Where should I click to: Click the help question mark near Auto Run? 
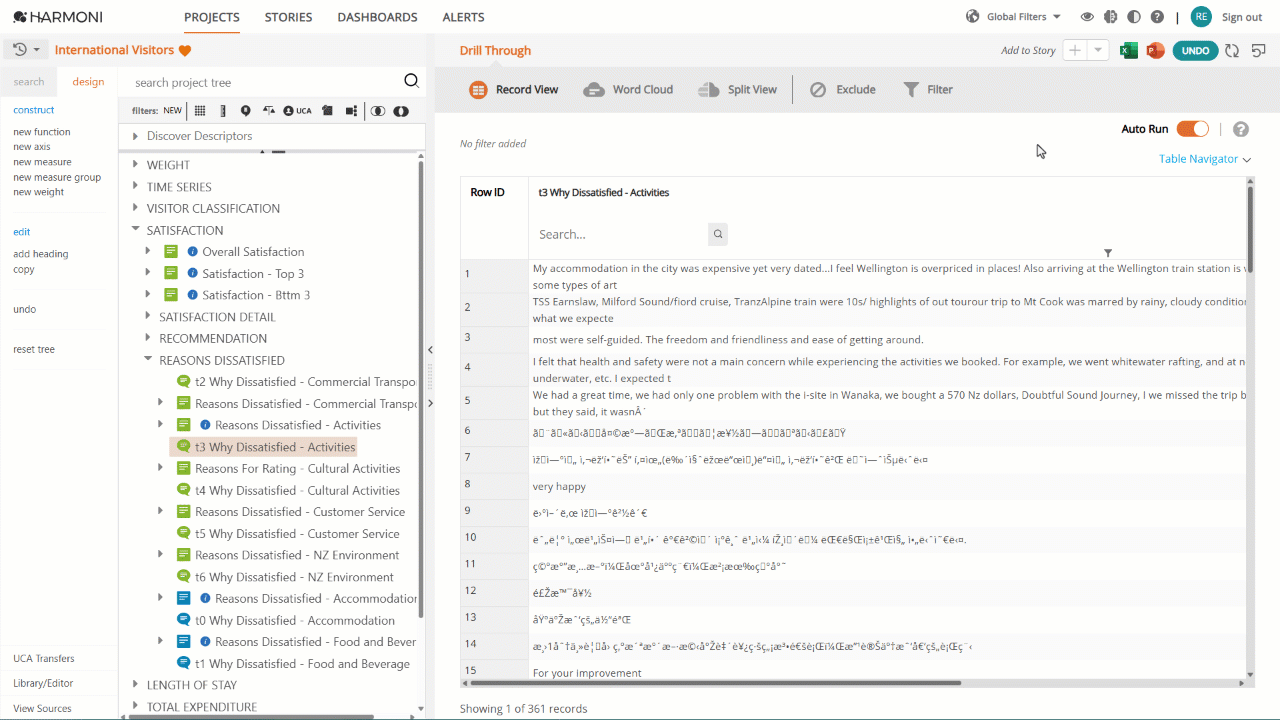click(x=1241, y=129)
